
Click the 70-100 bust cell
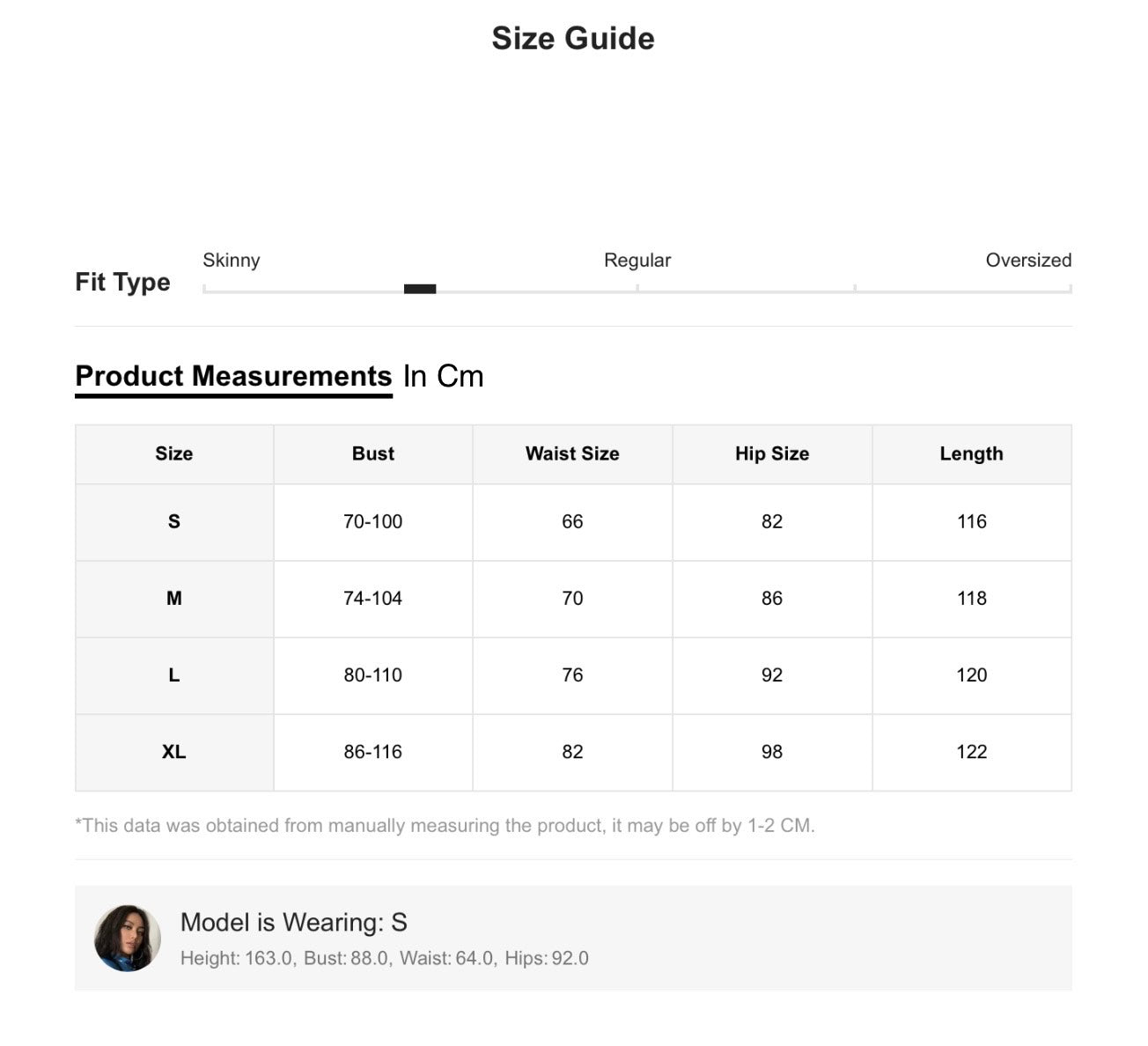click(x=373, y=522)
